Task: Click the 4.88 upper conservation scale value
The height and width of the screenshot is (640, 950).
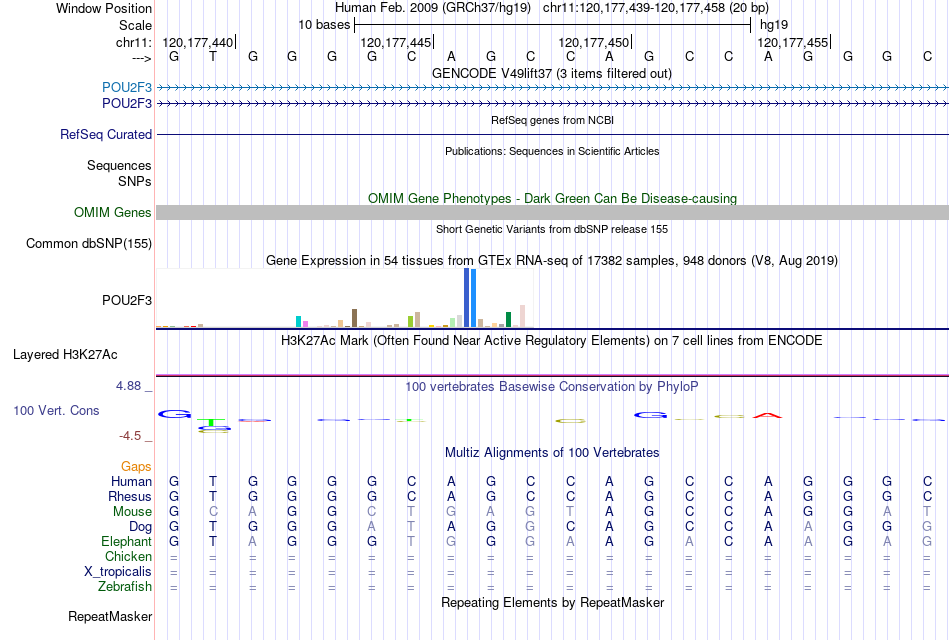Action: click(128, 386)
